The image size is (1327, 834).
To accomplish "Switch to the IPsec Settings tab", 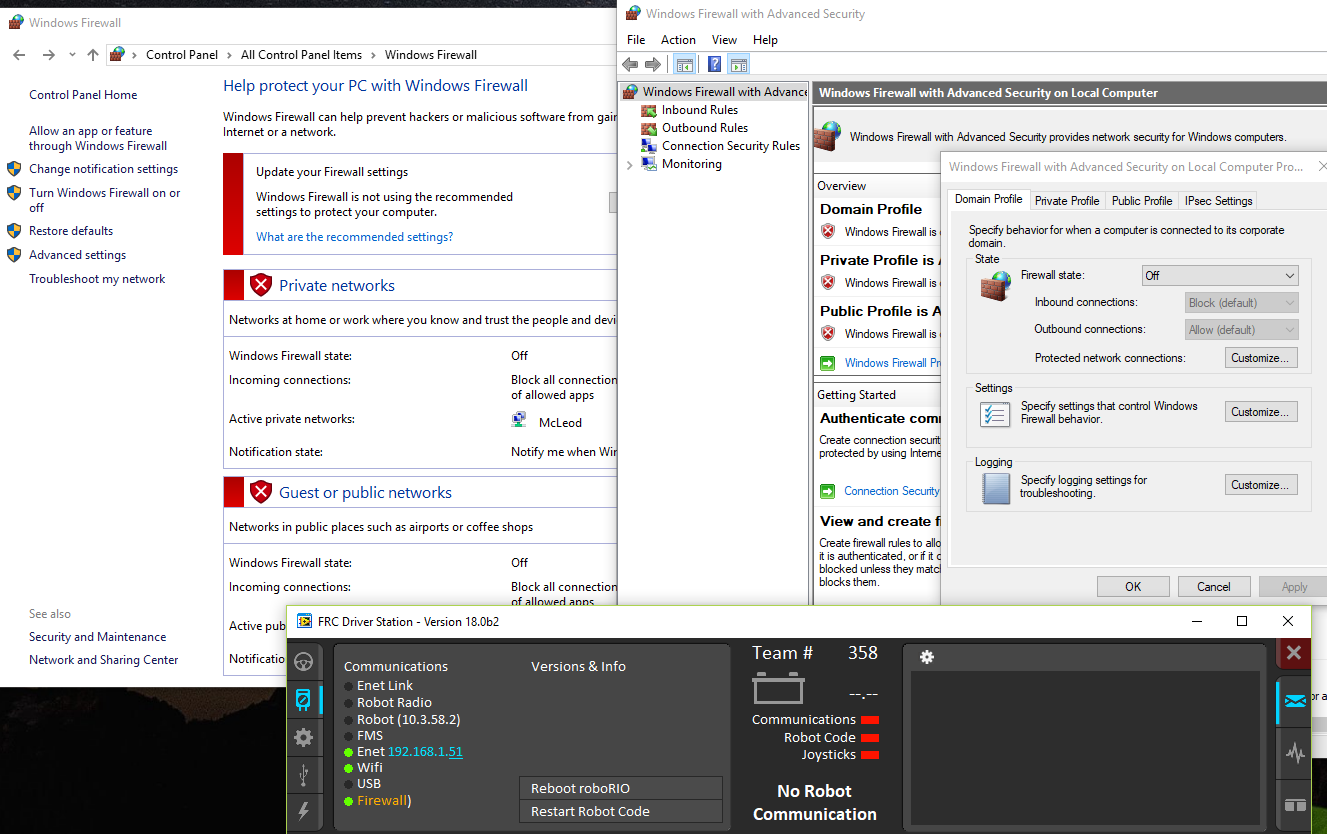I will 1218,201.
